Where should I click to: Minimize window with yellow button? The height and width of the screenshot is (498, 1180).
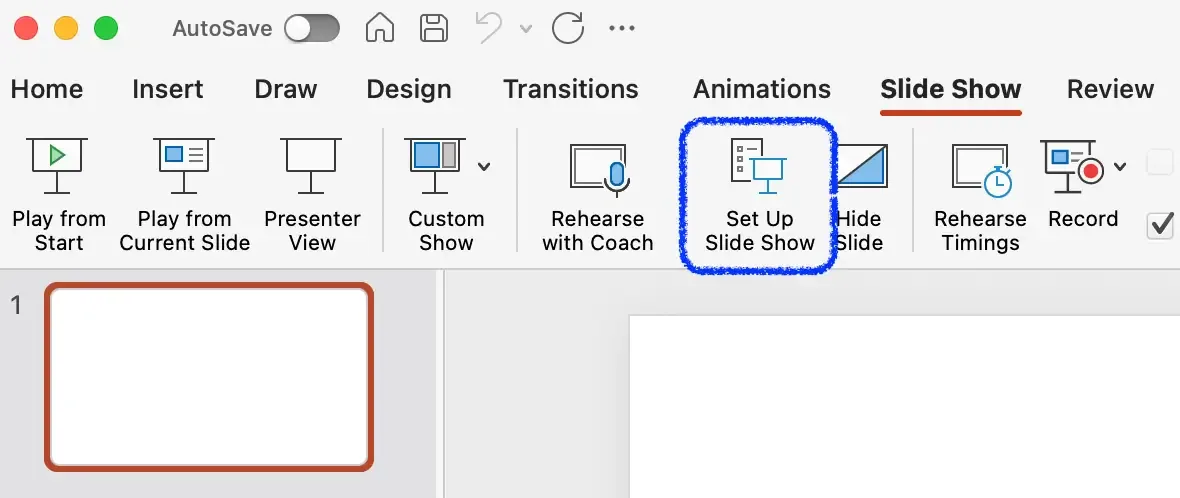66,29
